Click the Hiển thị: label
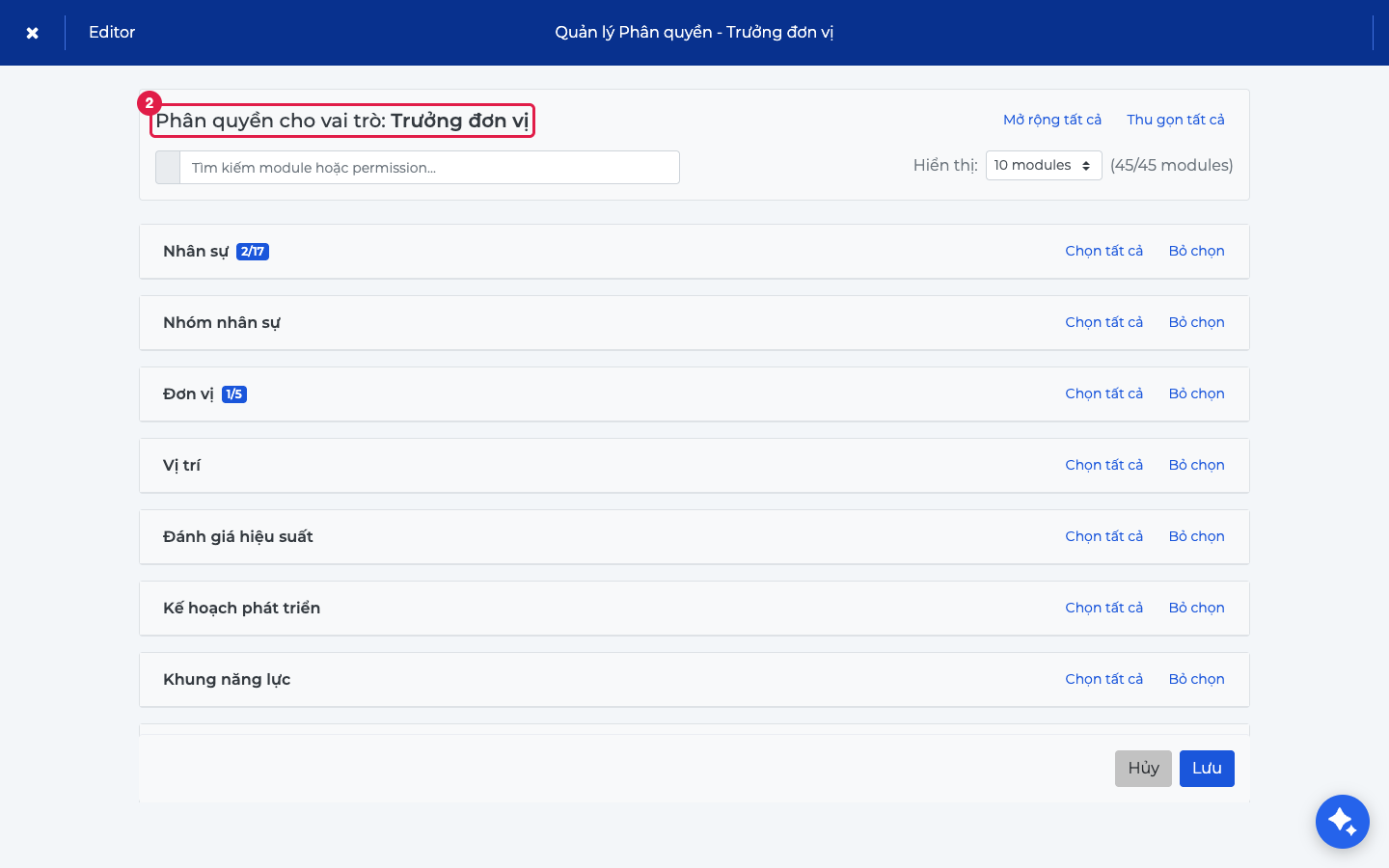The width and height of the screenshot is (1389, 868). point(945,165)
